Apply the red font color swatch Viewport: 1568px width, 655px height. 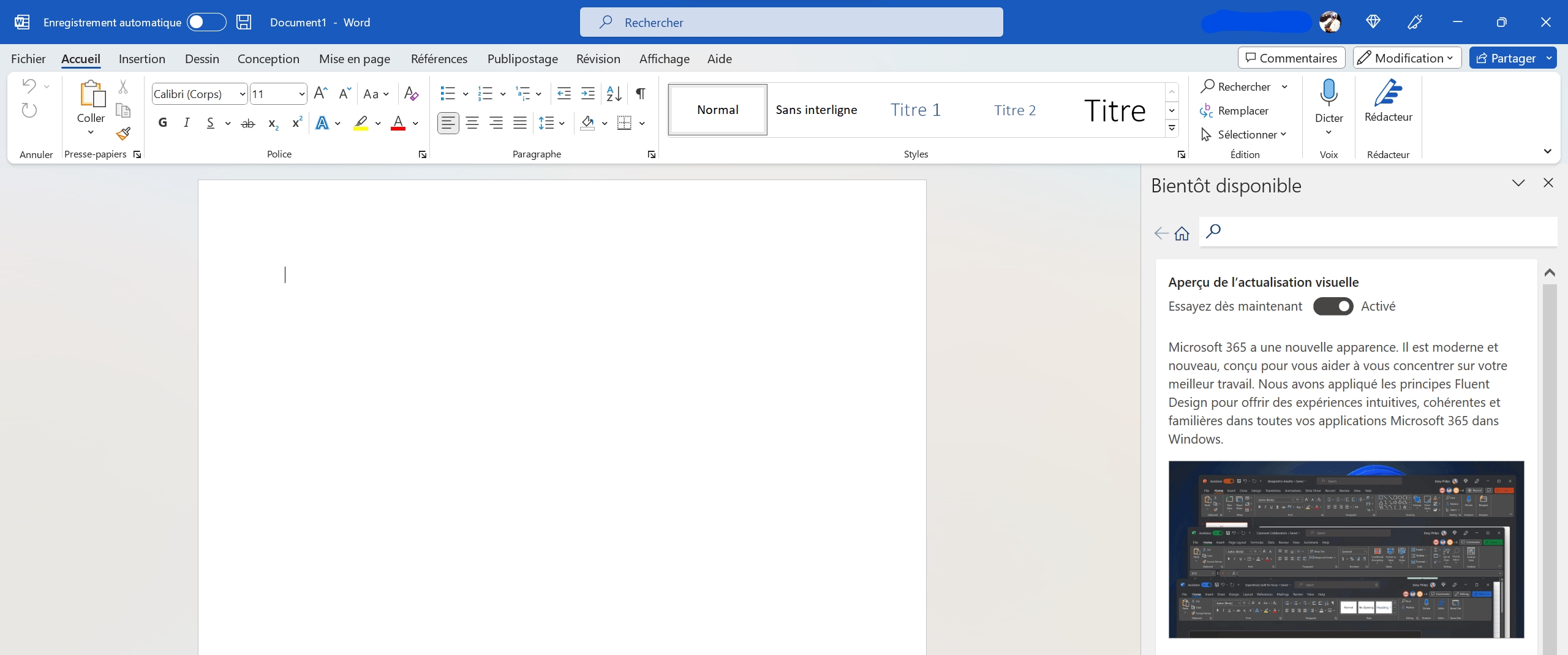(398, 123)
